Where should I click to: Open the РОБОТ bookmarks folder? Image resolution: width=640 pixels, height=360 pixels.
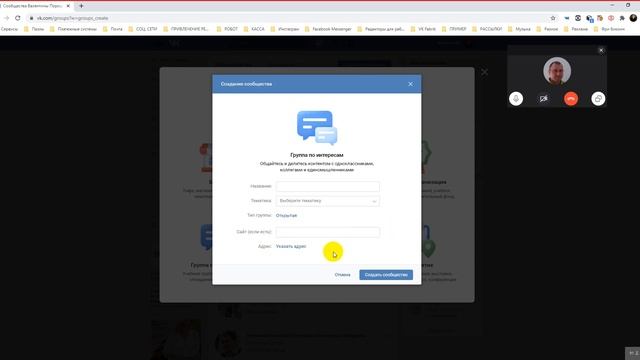(227, 29)
